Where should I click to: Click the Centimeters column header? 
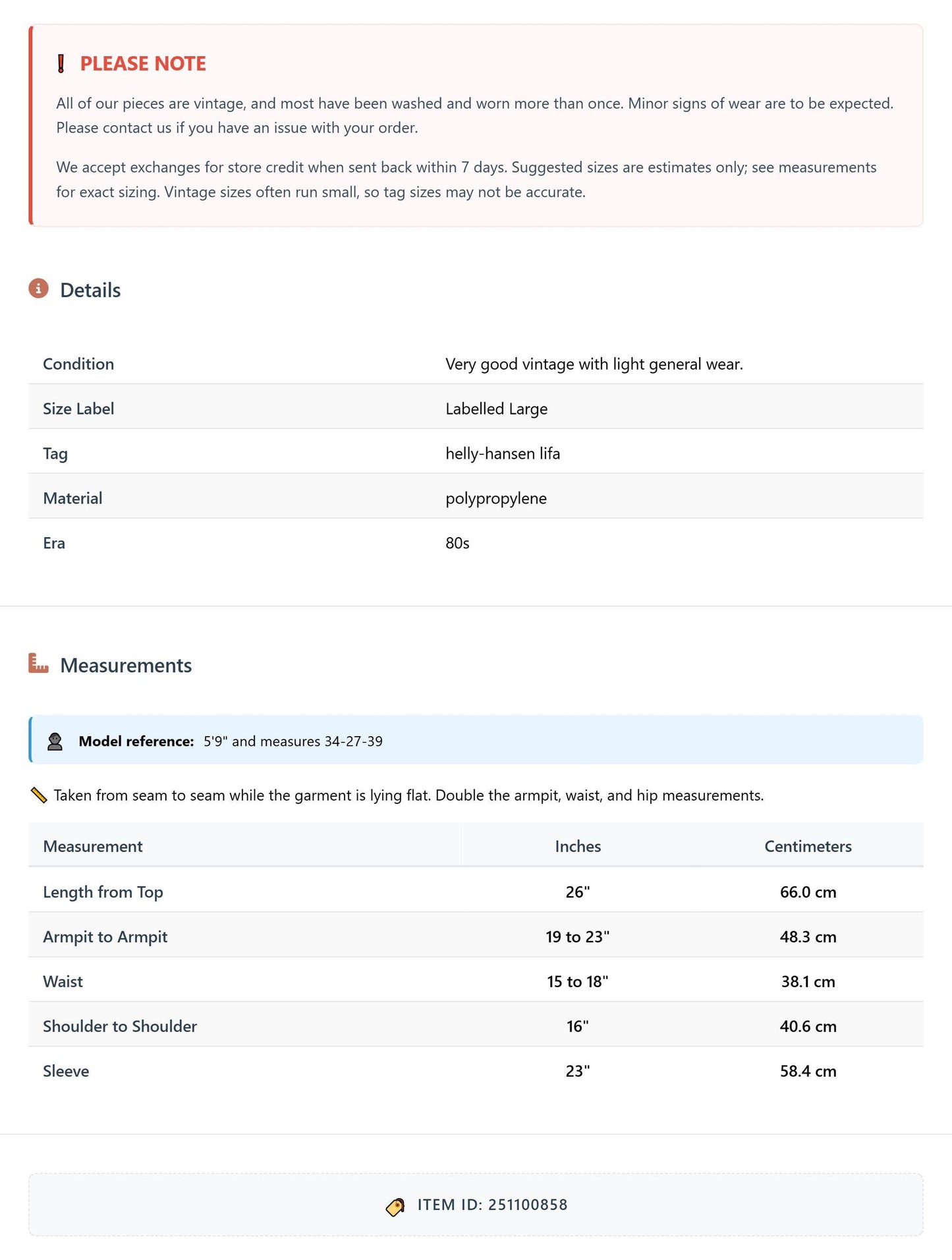tap(808, 846)
